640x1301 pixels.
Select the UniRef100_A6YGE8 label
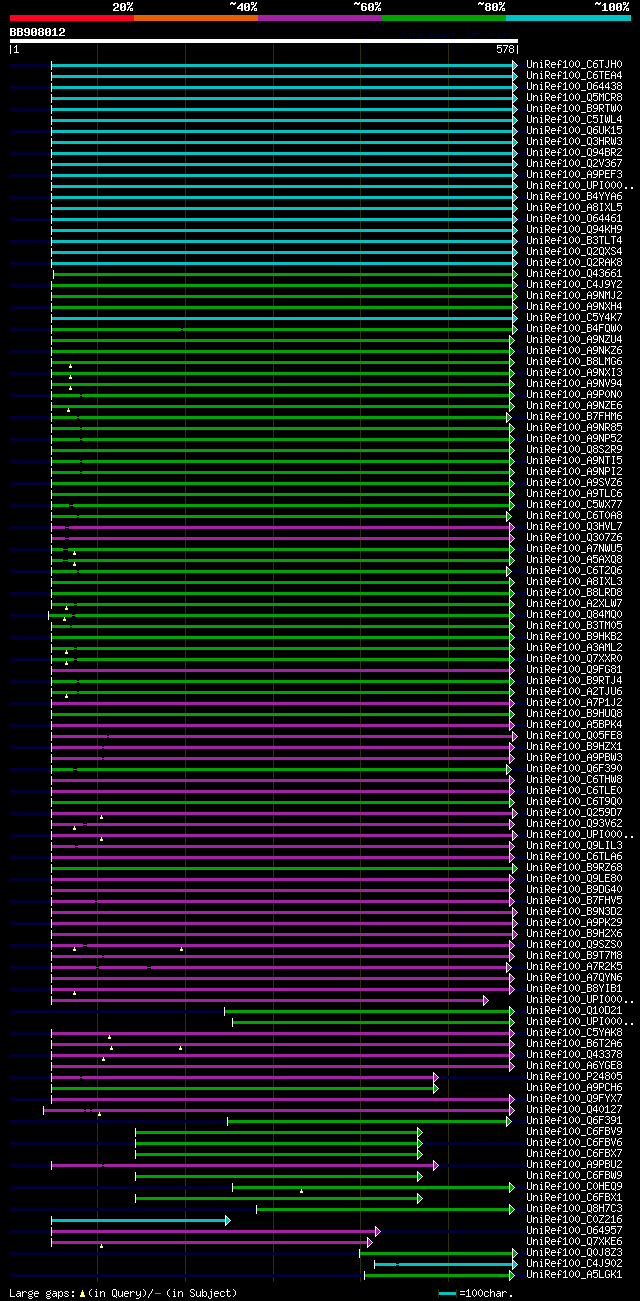coord(574,1065)
